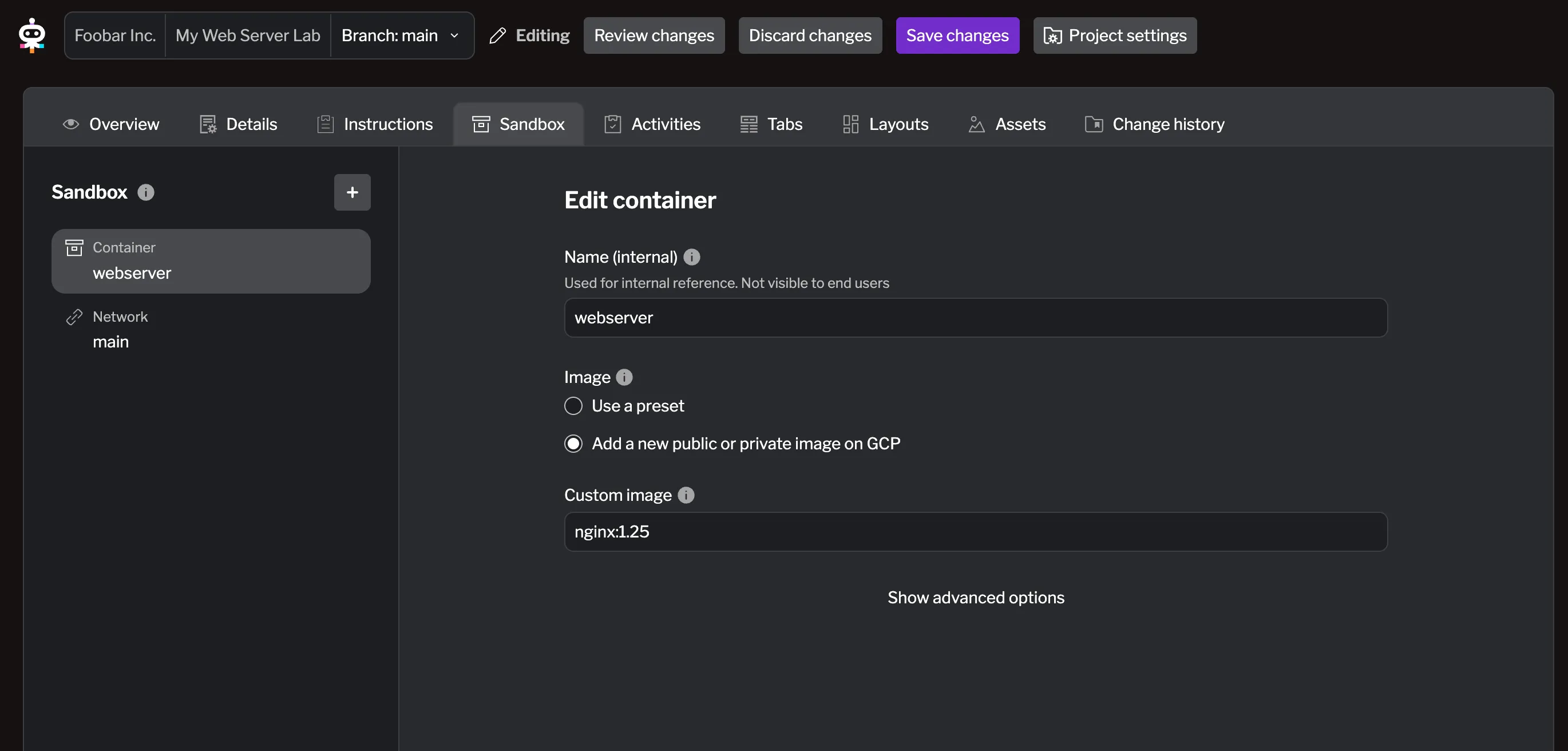This screenshot has height=751, width=1568.
Task: Open the Branch: main dropdown
Action: click(401, 36)
